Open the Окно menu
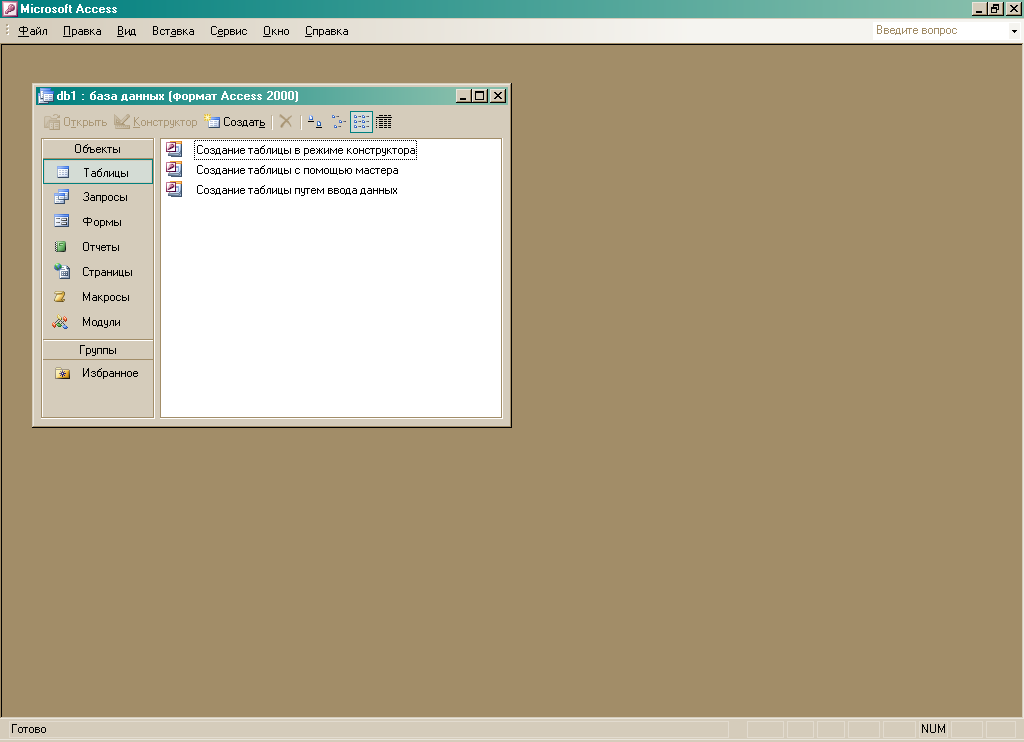 (276, 31)
